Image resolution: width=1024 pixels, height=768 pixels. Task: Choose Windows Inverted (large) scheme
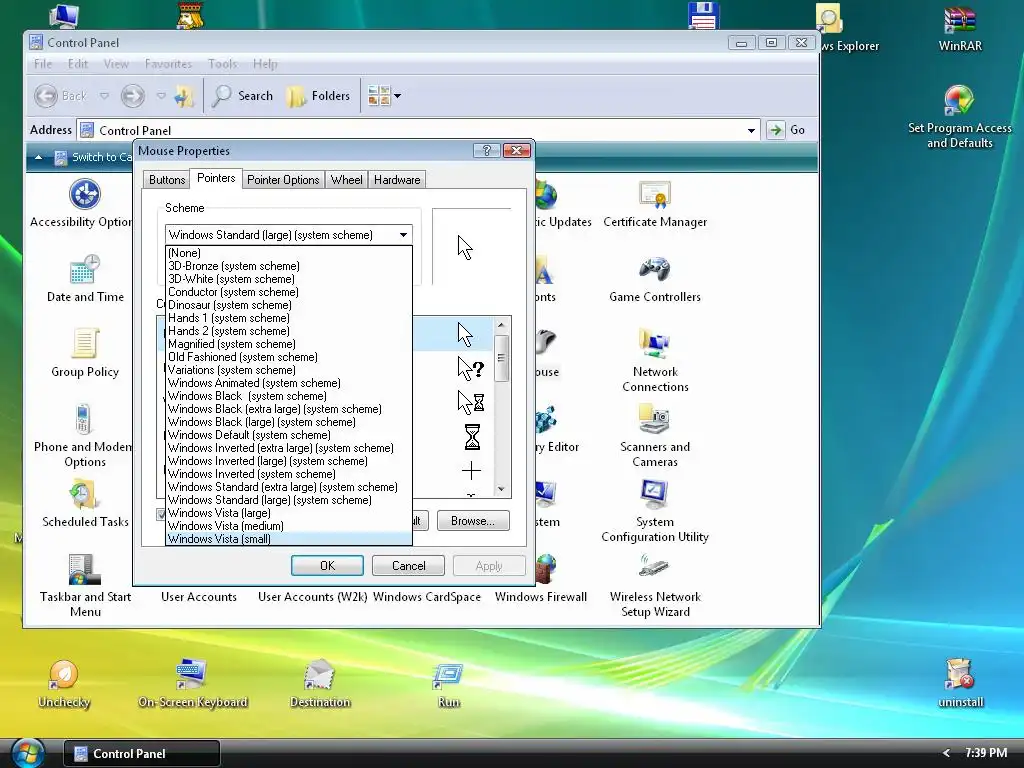click(289, 461)
